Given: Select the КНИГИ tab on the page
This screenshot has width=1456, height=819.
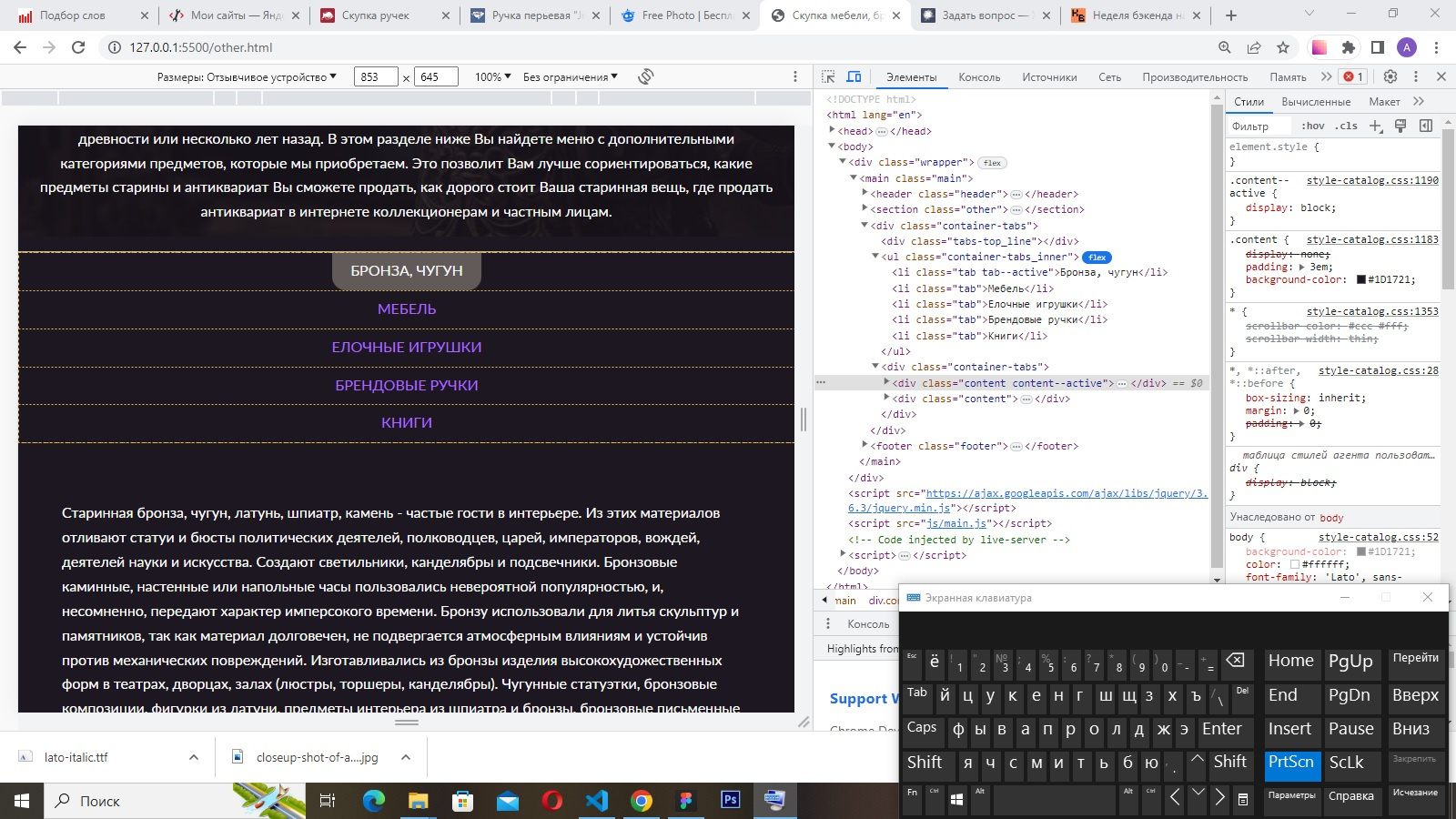Looking at the screenshot, I should [x=407, y=423].
